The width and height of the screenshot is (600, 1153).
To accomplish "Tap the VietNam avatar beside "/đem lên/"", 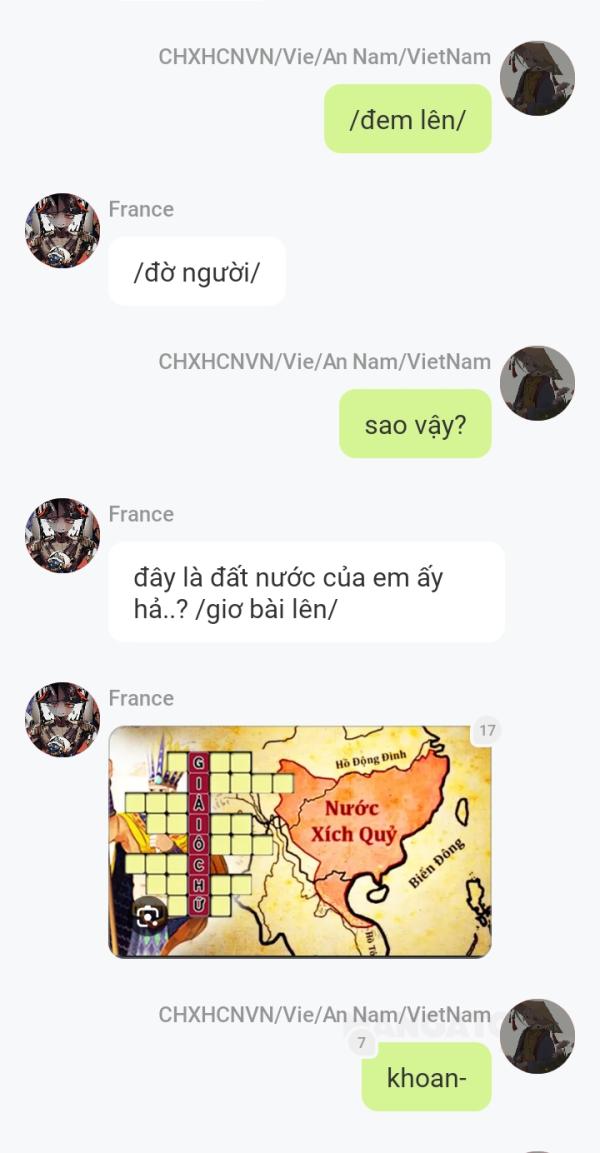I will 538,78.
